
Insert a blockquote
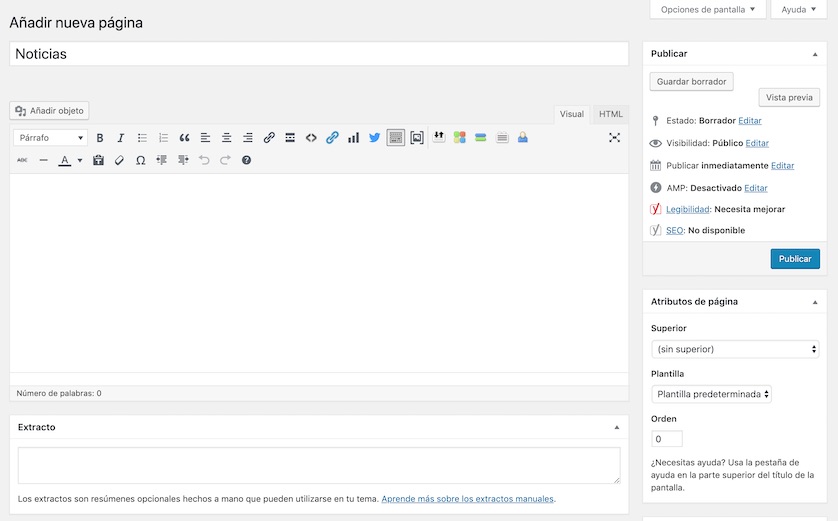[184, 138]
